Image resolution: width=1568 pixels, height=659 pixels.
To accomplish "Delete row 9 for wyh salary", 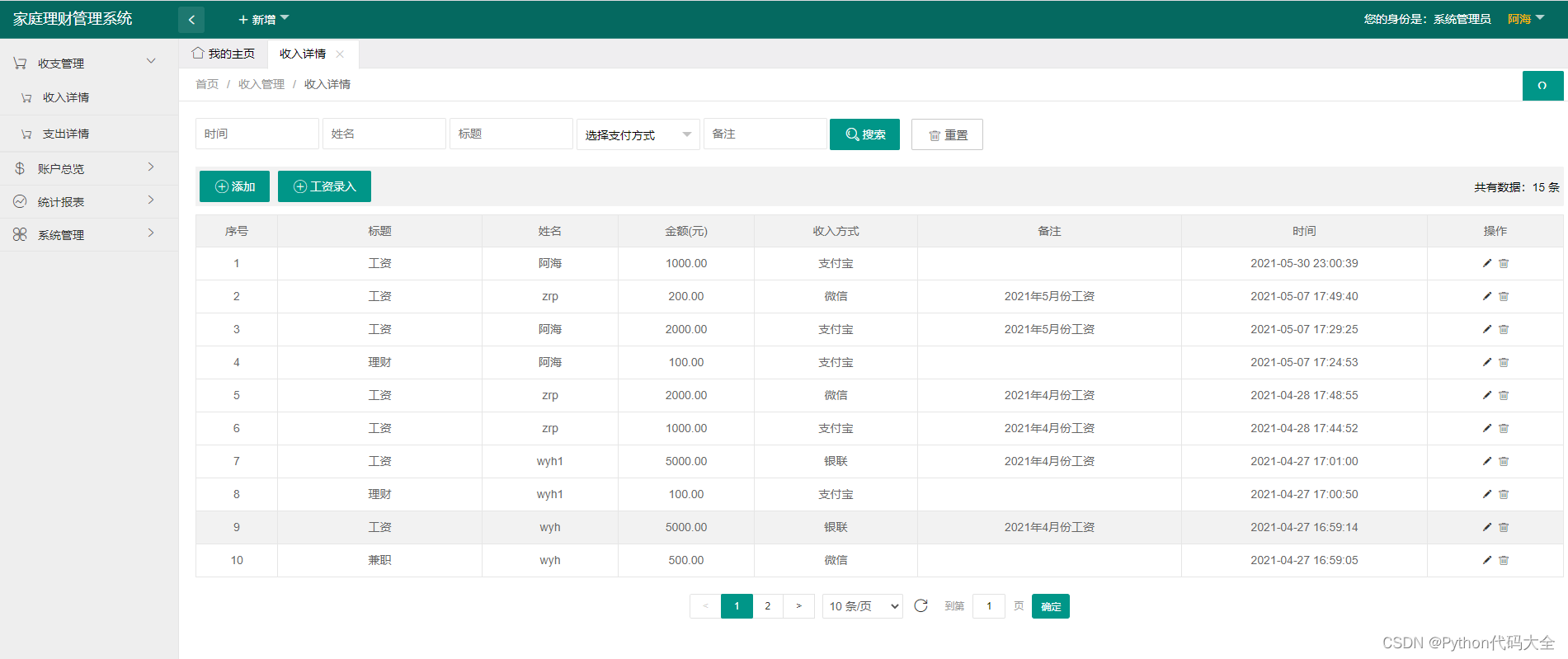I will [x=1504, y=527].
